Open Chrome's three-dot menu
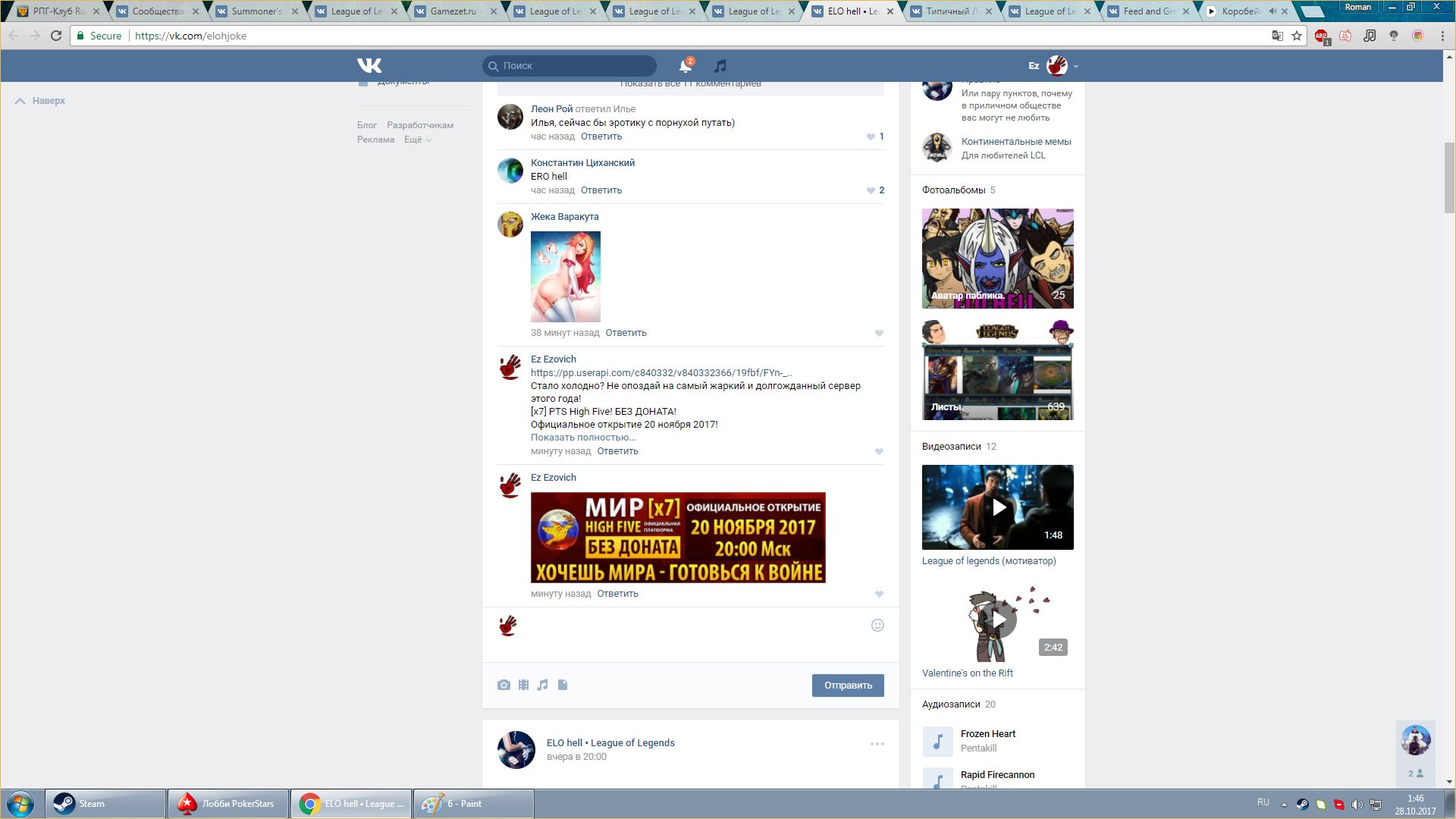1456x819 pixels. (1442, 36)
